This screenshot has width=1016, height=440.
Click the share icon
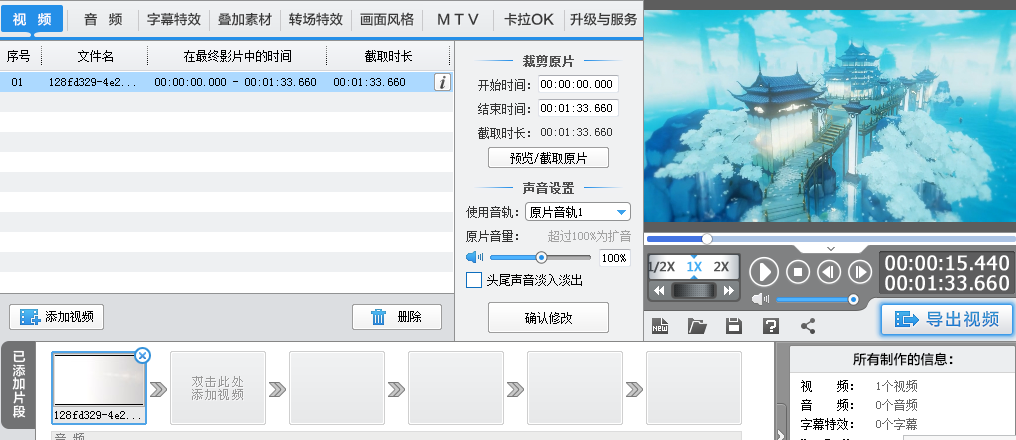(808, 326)
